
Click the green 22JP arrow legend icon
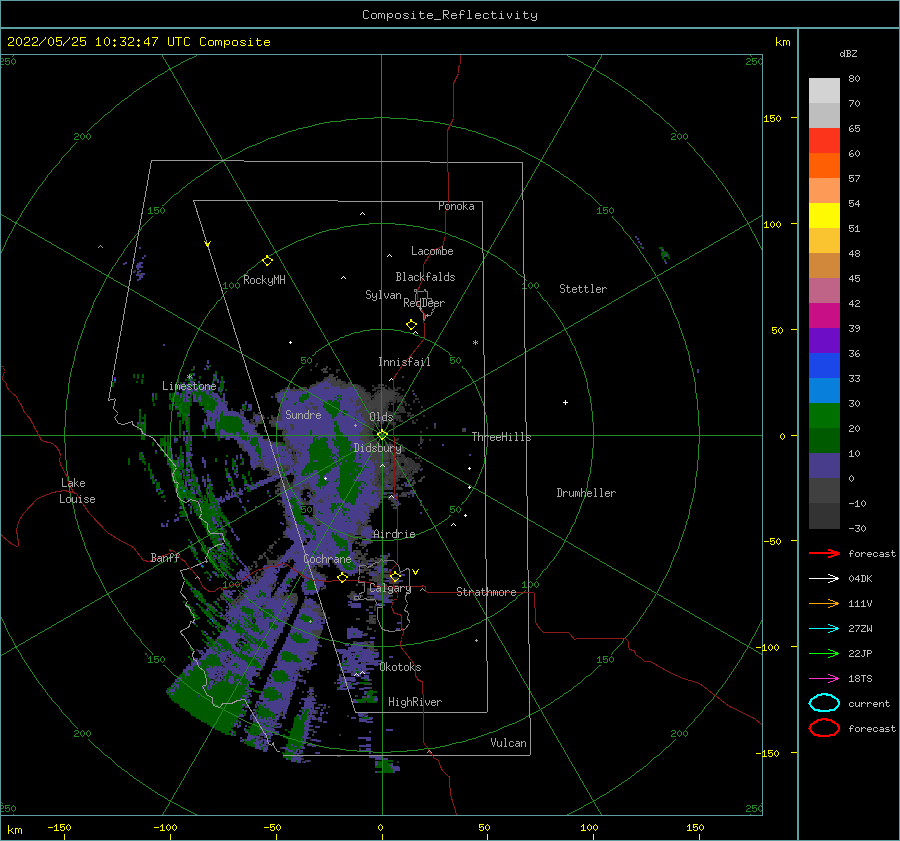point(824,653)
